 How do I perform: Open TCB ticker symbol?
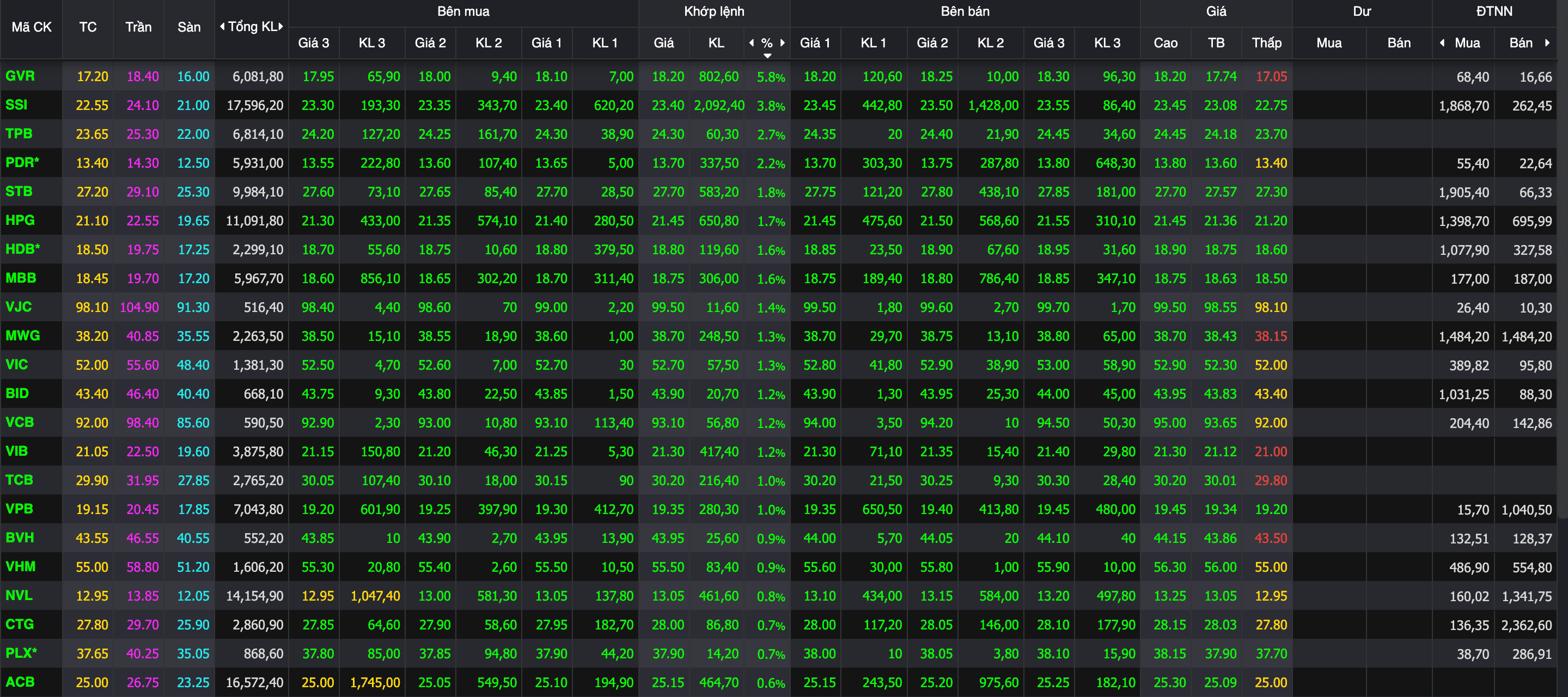[x=19, y=480]
